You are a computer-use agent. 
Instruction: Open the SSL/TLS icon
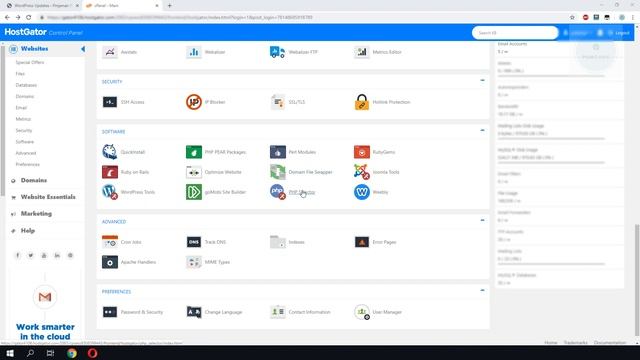tap(278, 102)
